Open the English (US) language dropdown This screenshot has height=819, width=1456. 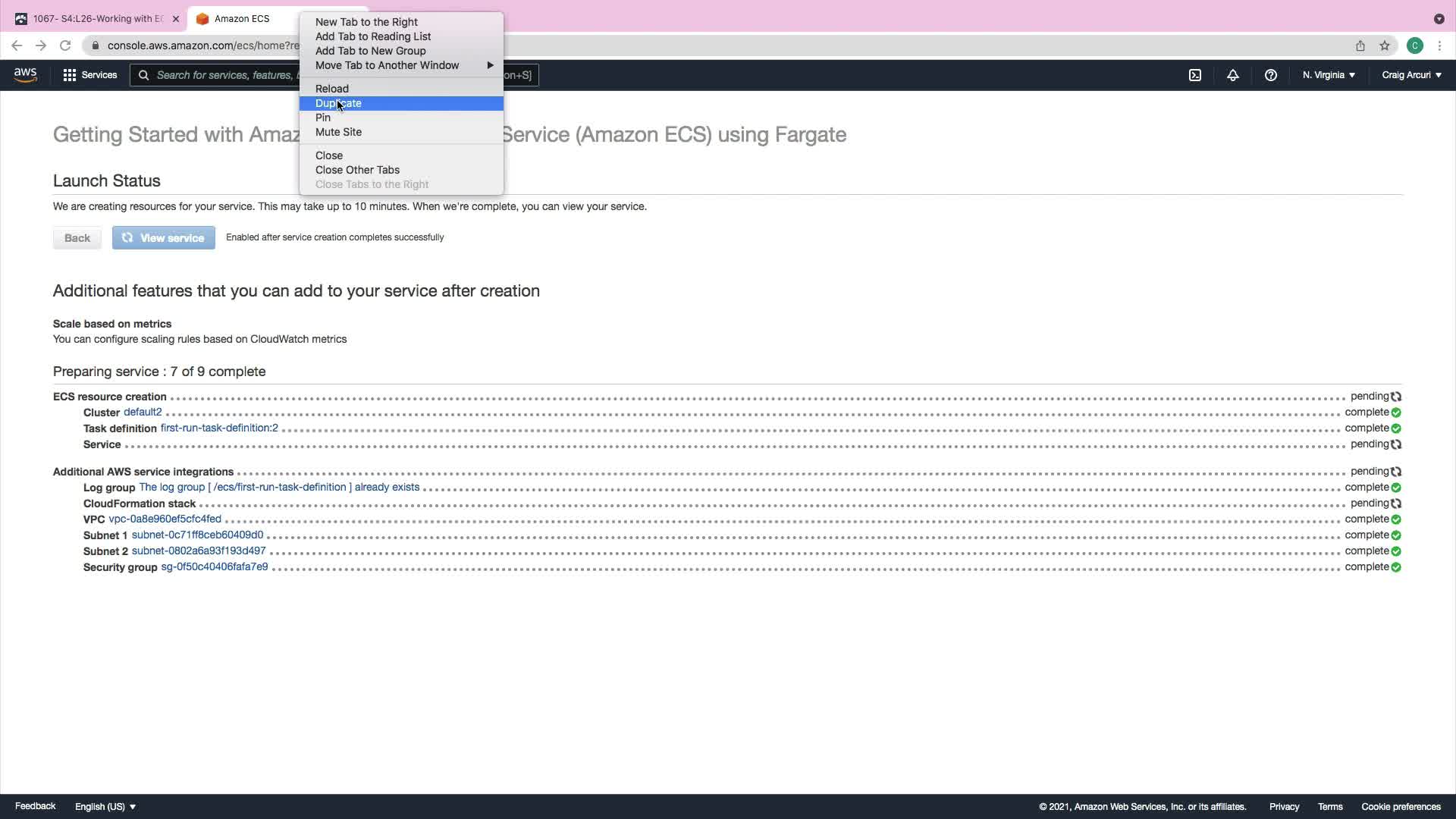click(x=105, y=806)
